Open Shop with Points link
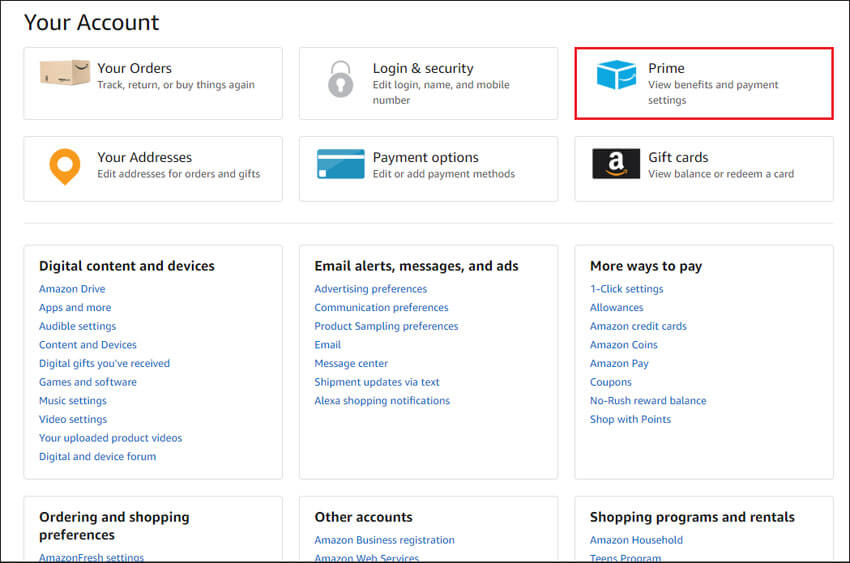This screenshot has width=850, height=563. (630, 419)
